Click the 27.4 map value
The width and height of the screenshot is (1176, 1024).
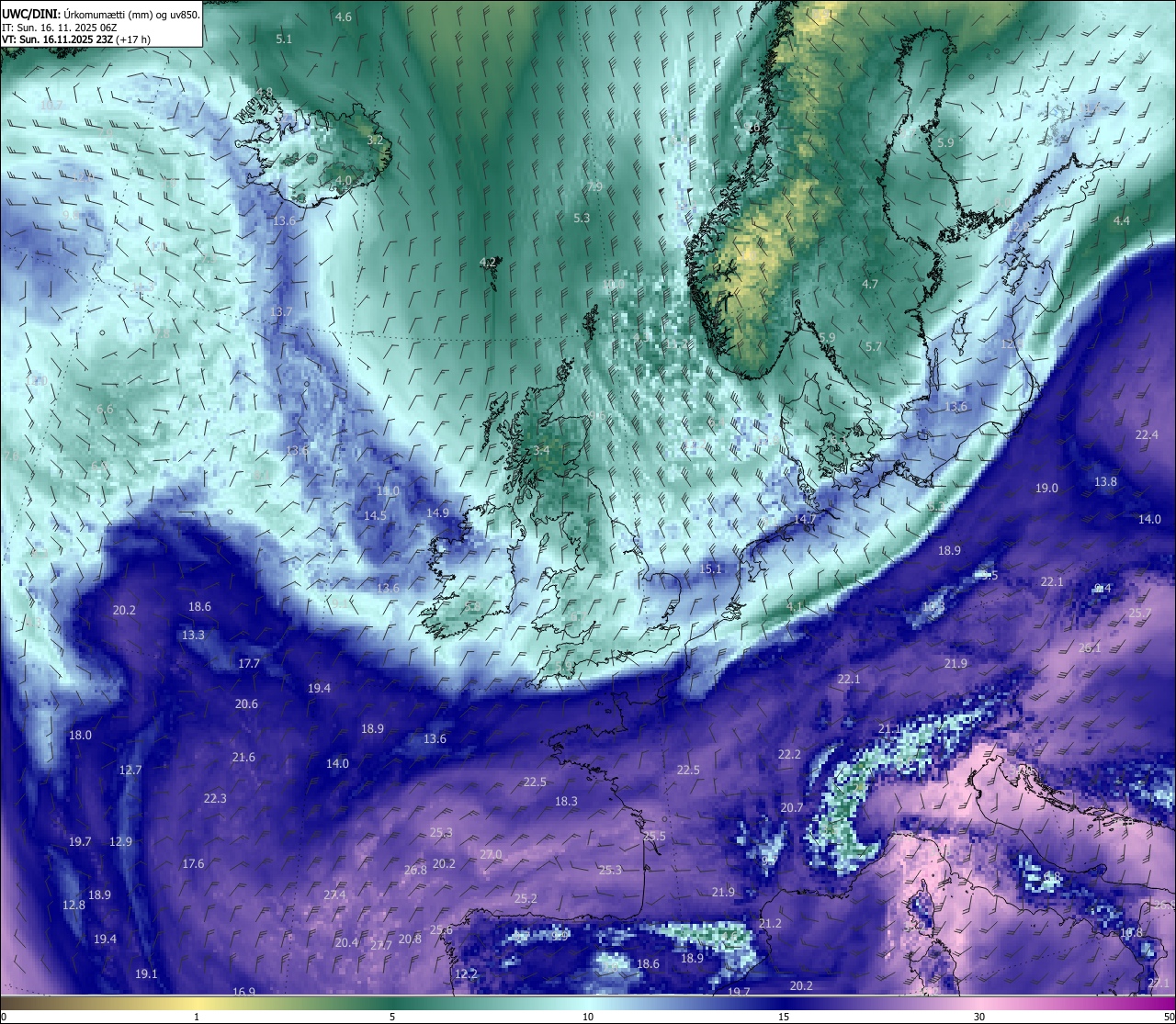334,895
